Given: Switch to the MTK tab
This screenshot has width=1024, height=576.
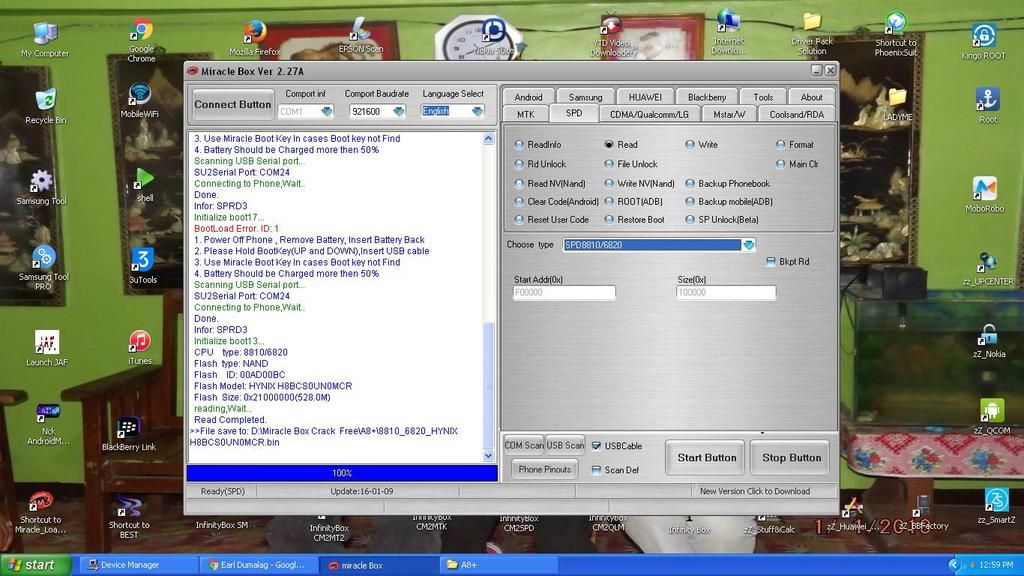Looking at the screenshot, I should click(x=526, y=114).
